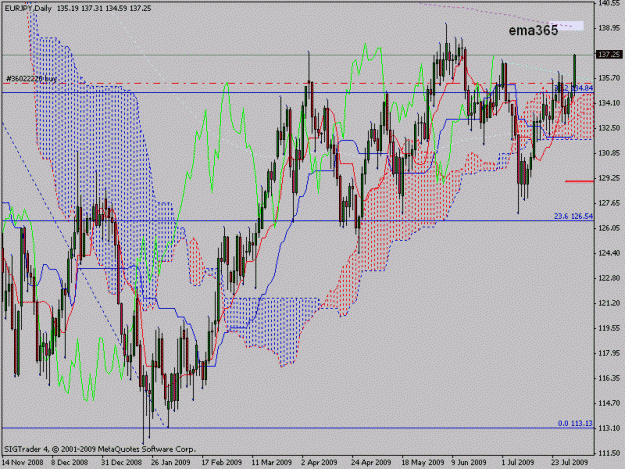Click the 14 Nov 2008 date label
The width and height of the screenshot is (625, 469).
[x=23, y=462]
